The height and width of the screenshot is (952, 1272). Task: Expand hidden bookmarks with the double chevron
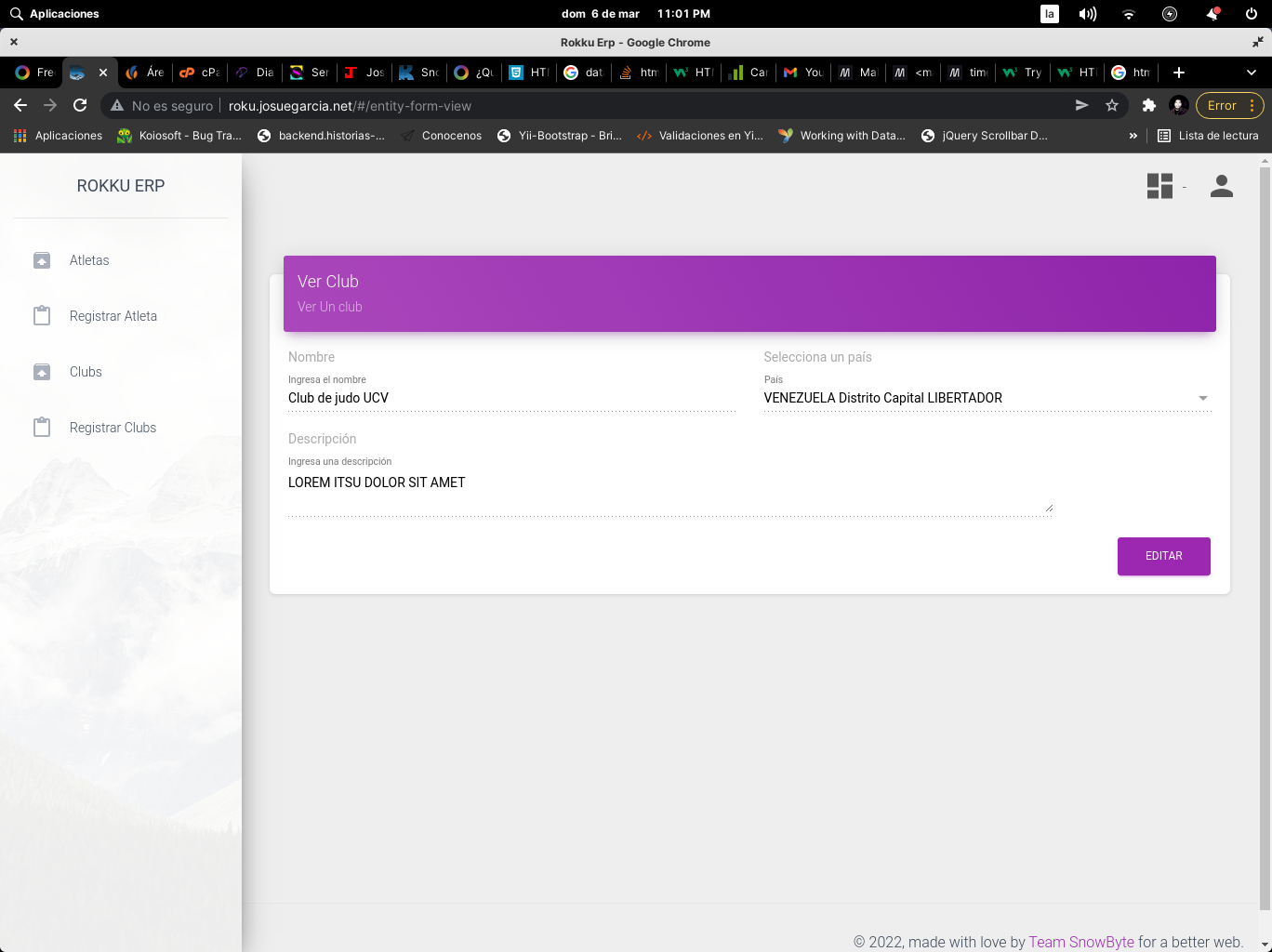1133,136
